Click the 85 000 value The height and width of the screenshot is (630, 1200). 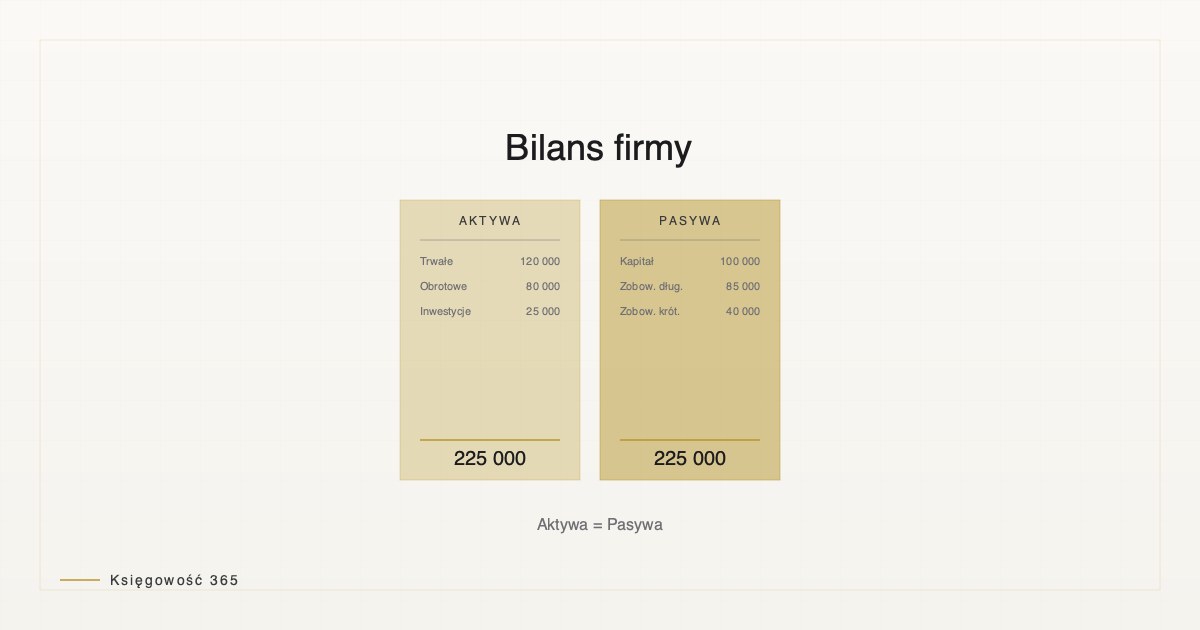click(743, 287)
